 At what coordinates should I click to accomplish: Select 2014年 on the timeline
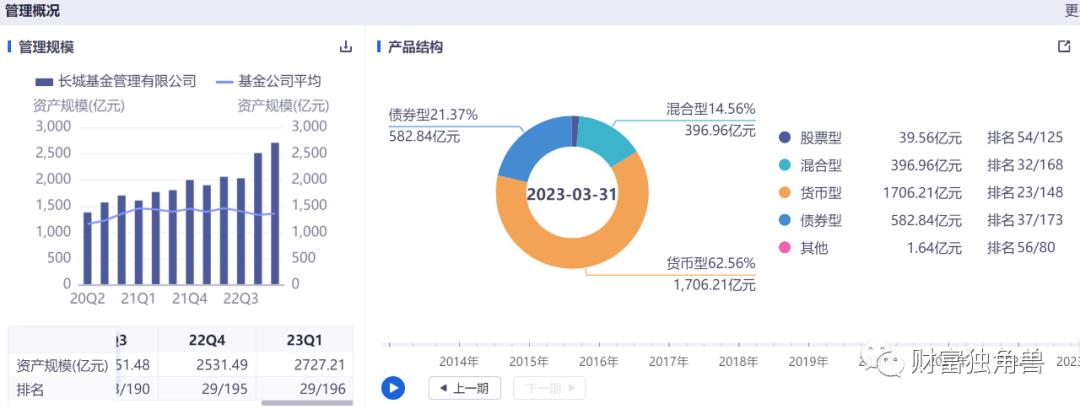[459, 361]
